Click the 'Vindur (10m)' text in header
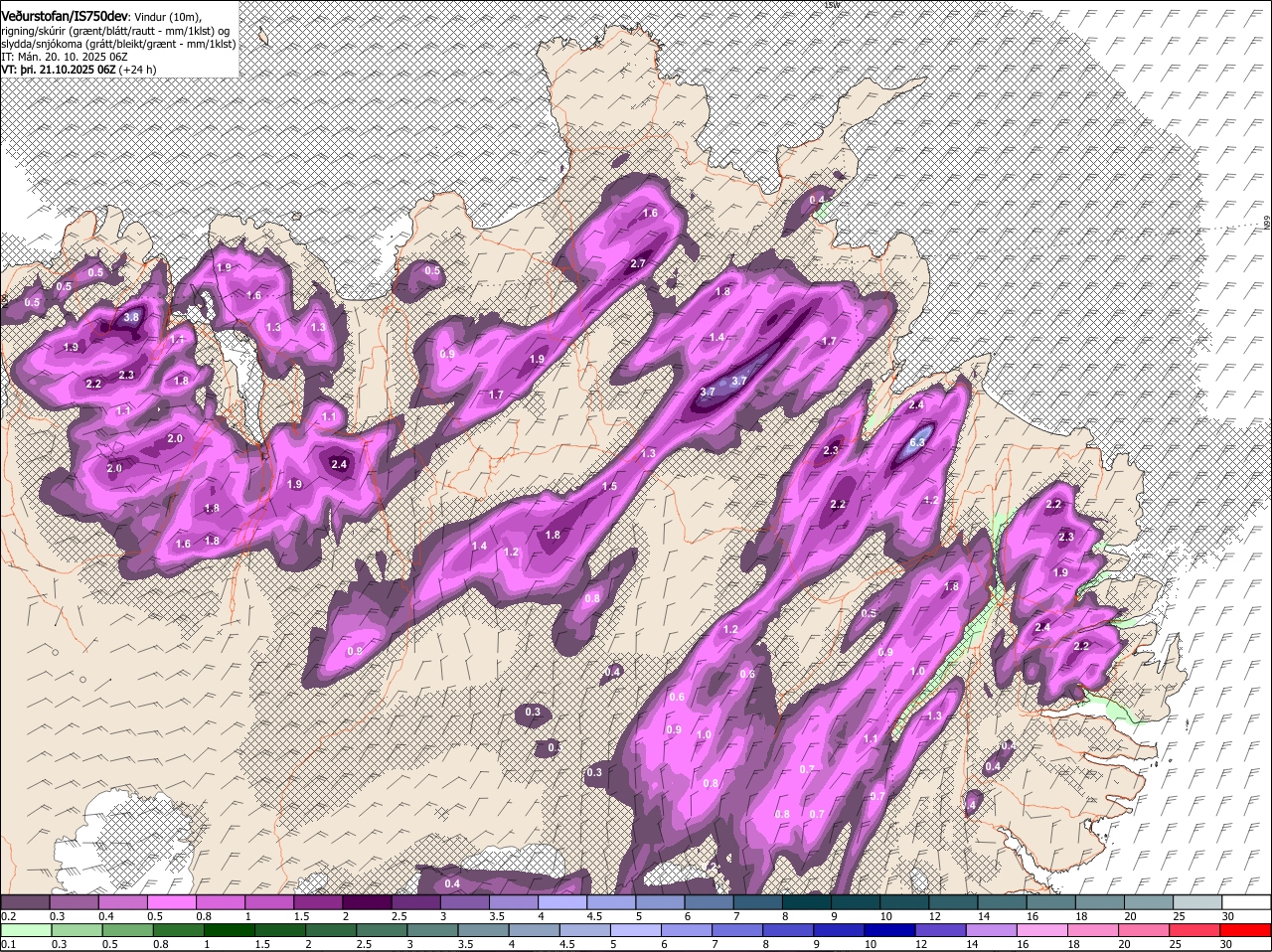This screenshot has width=1272, height=952. [x=168, y=17]
